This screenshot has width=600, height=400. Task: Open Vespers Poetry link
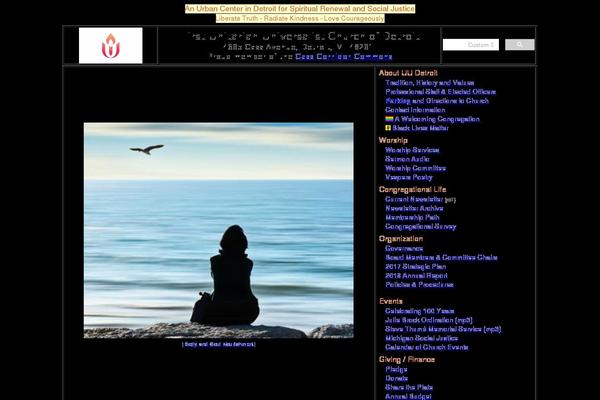409,177
